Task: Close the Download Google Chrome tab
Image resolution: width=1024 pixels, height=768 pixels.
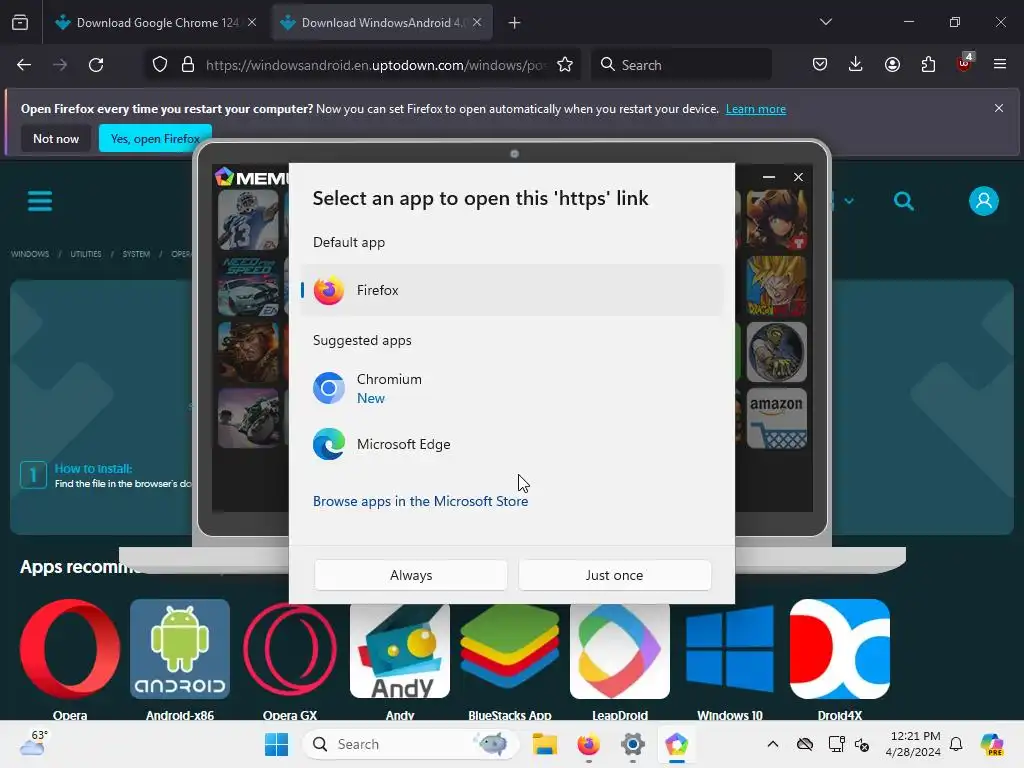Action: coord(252,22)
